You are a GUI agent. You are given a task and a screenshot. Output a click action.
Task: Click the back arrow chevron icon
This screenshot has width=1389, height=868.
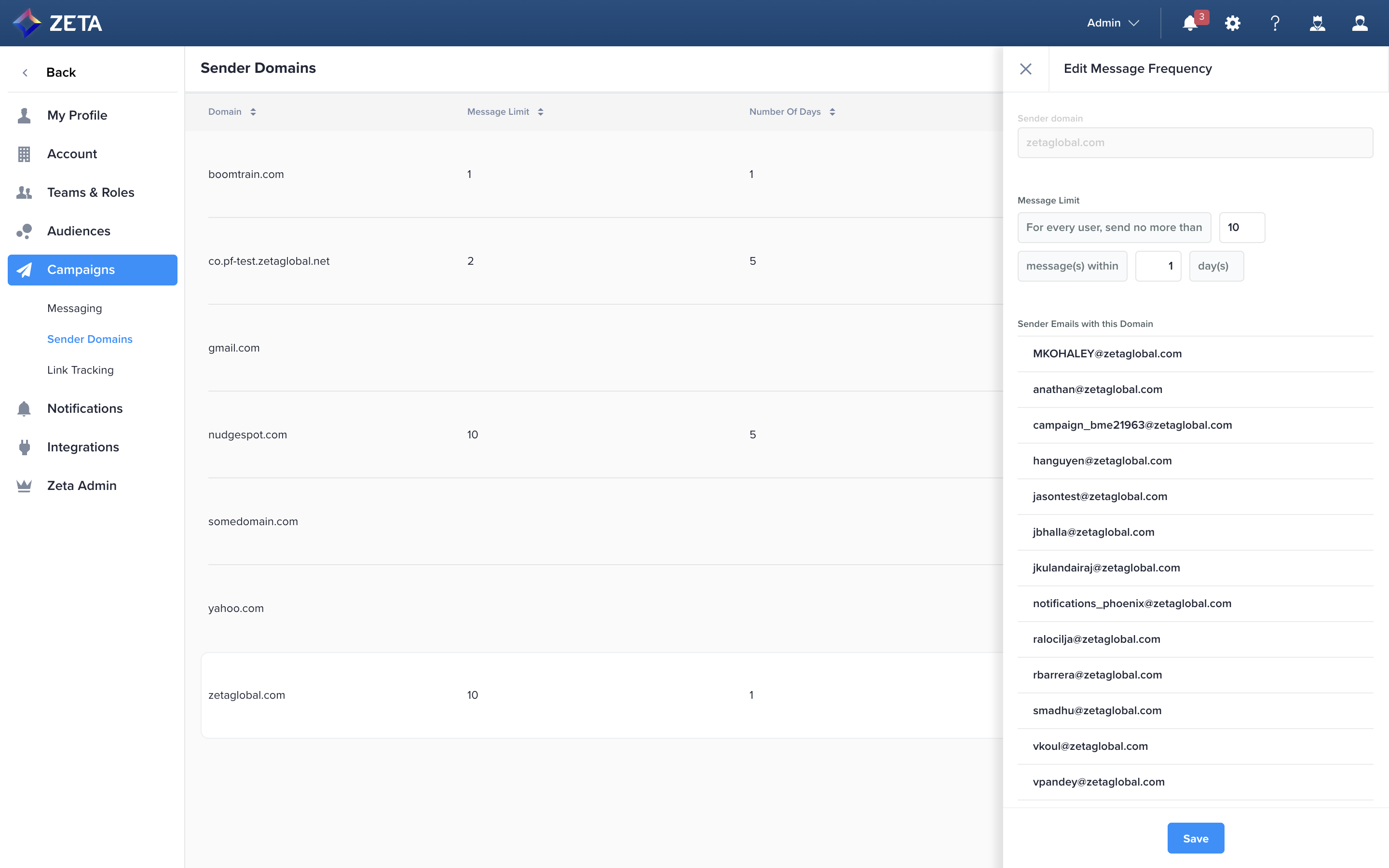(25, 72)
